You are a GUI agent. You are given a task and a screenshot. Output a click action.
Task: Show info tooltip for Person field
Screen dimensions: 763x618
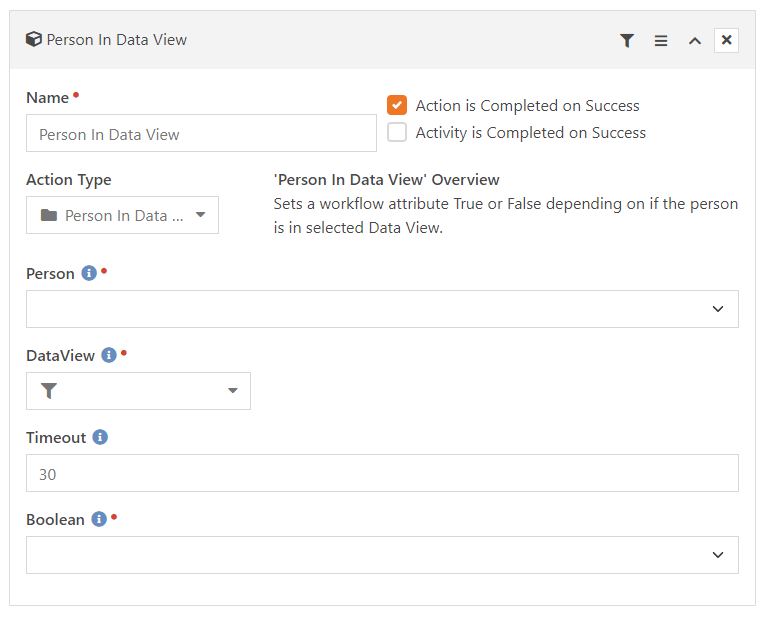tap(89, 273)
